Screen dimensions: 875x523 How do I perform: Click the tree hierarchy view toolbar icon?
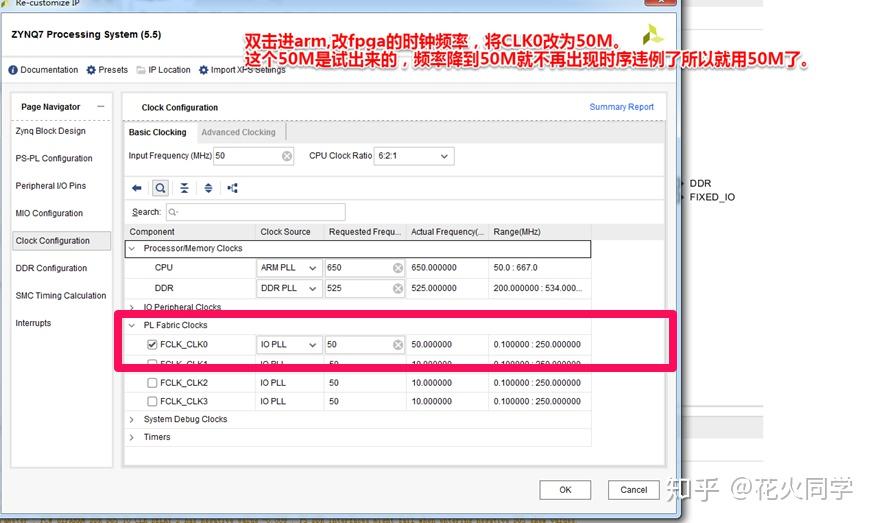coord(233,188)
